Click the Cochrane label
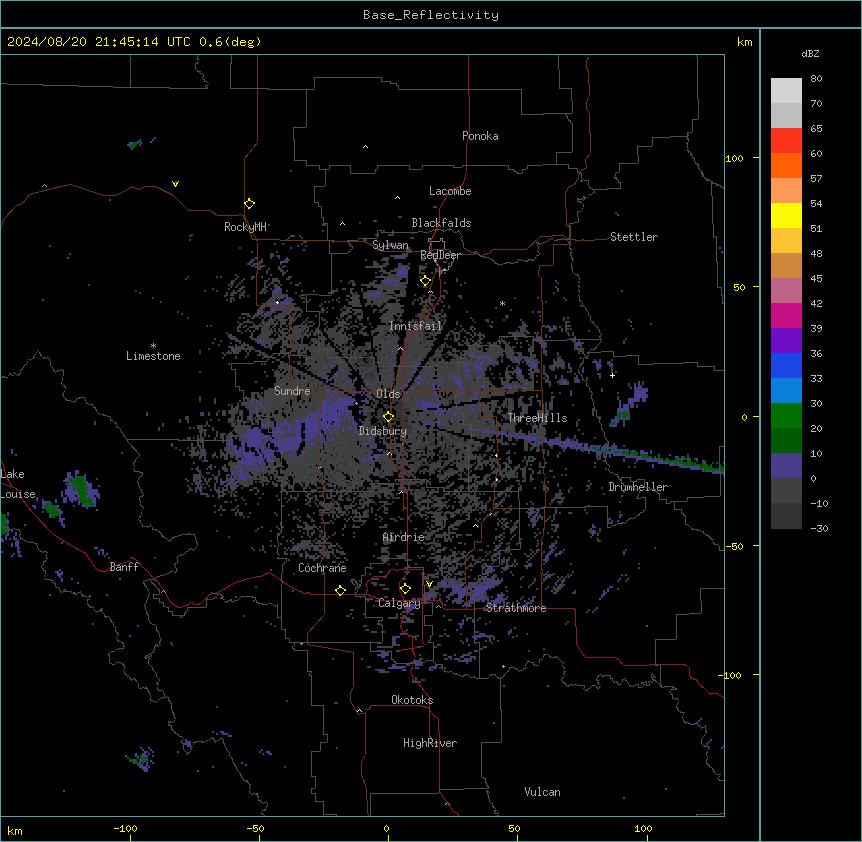862x842 pixels. coord(322,568)
